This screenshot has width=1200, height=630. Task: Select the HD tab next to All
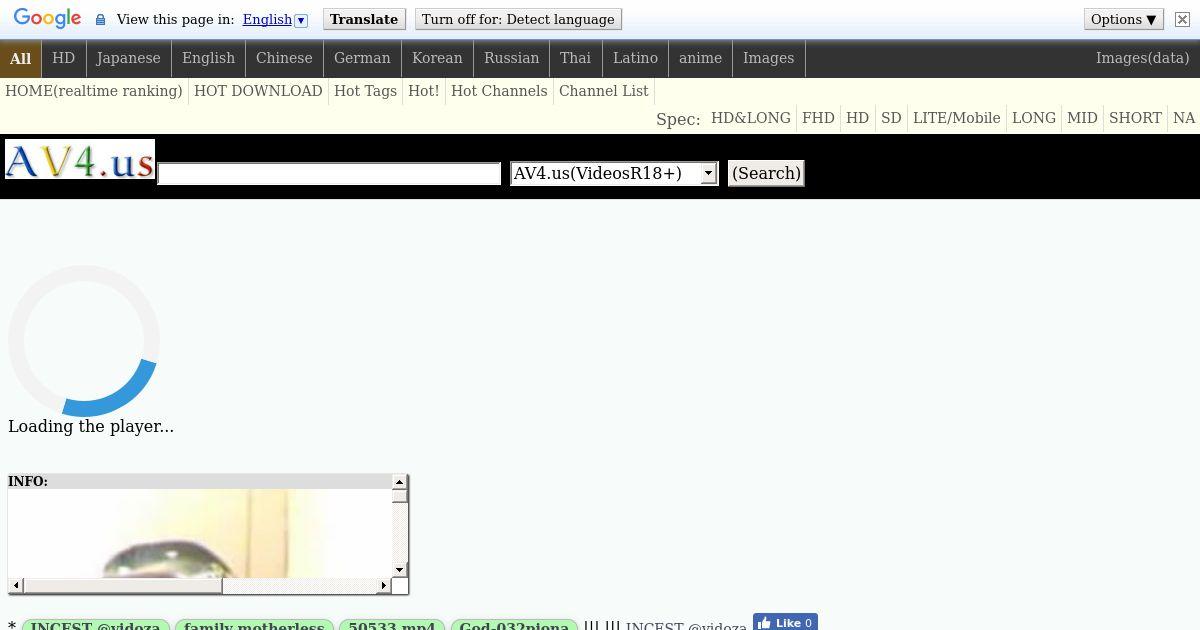click(x=64, y=58)
